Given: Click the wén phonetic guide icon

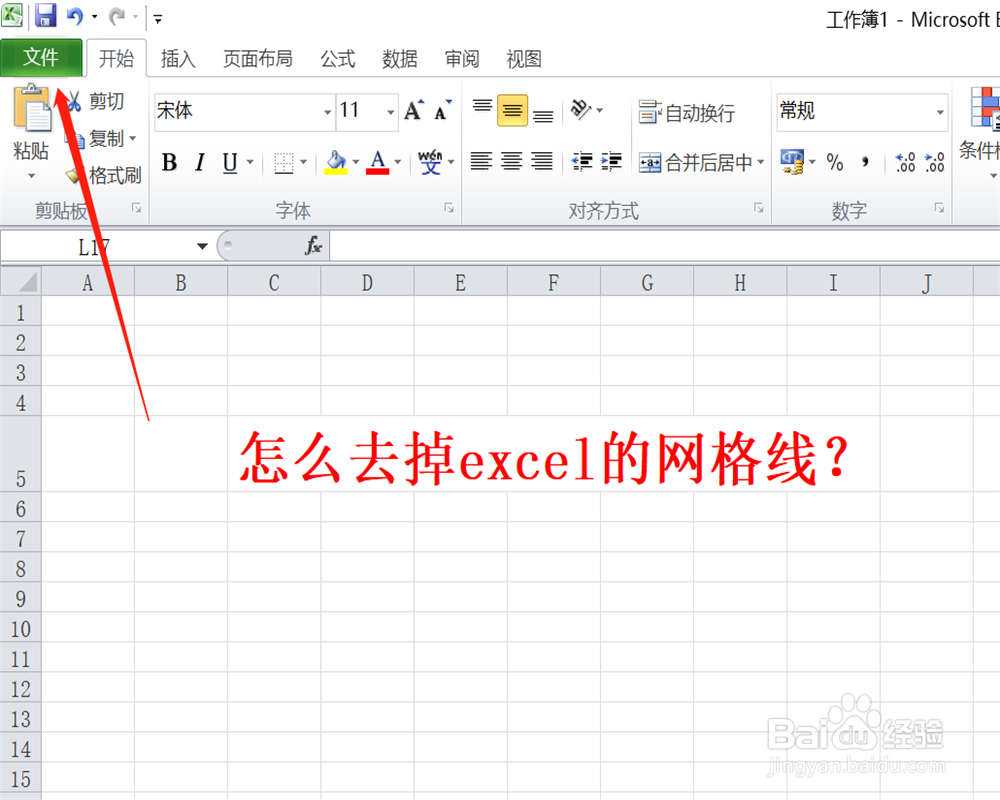Looking at the screenshot, I should [x=430, y=162].
